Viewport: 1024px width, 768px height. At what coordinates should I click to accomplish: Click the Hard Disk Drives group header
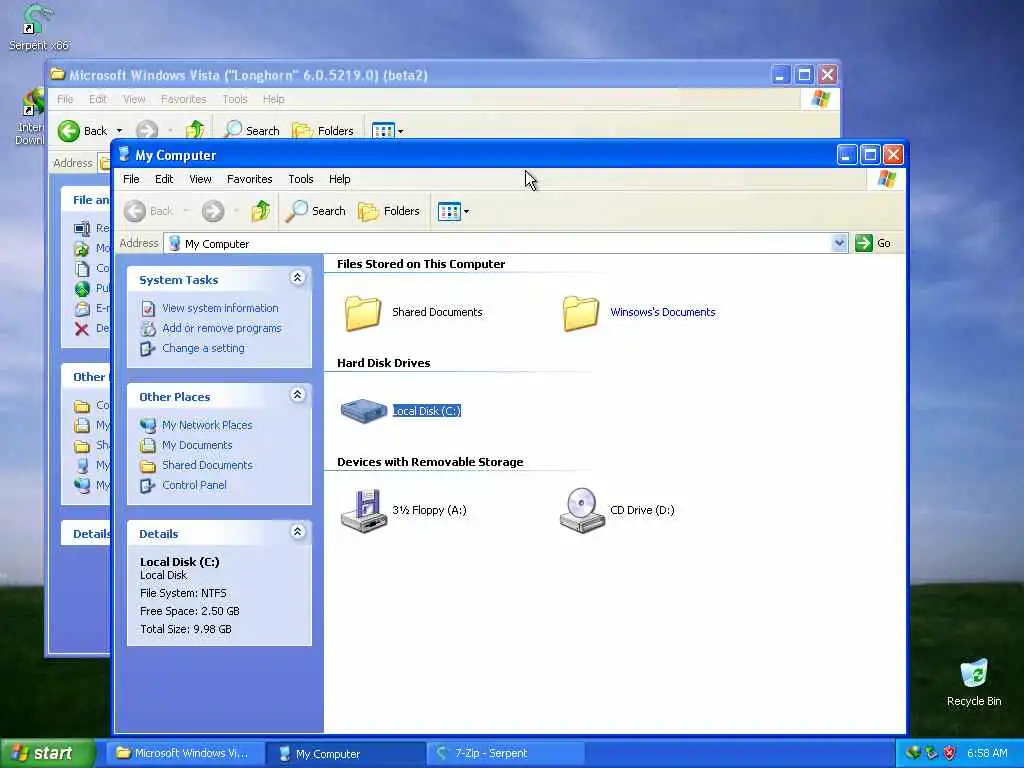pos(383,363)
